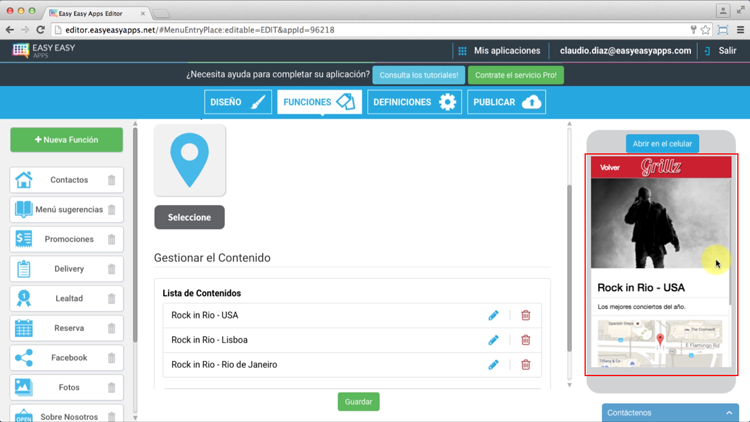The width and height of the screenshot is (750, 422).
Task: Expand the Contáctenos chat panel
Action: coord(670,412)
